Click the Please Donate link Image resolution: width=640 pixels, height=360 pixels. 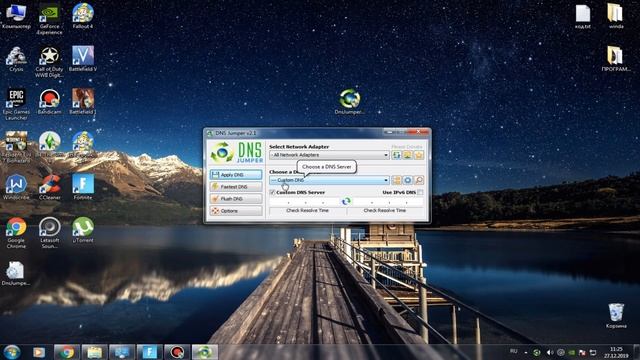(x=407, y=147)
